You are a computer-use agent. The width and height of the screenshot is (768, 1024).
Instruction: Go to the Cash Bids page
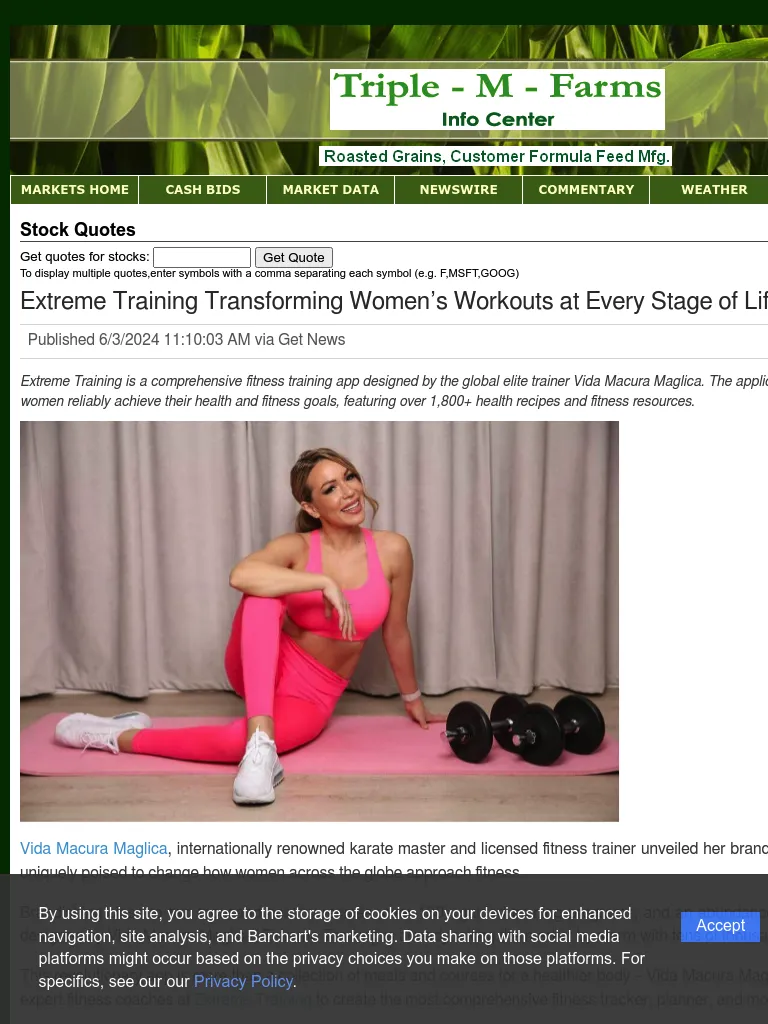[202, 189]
